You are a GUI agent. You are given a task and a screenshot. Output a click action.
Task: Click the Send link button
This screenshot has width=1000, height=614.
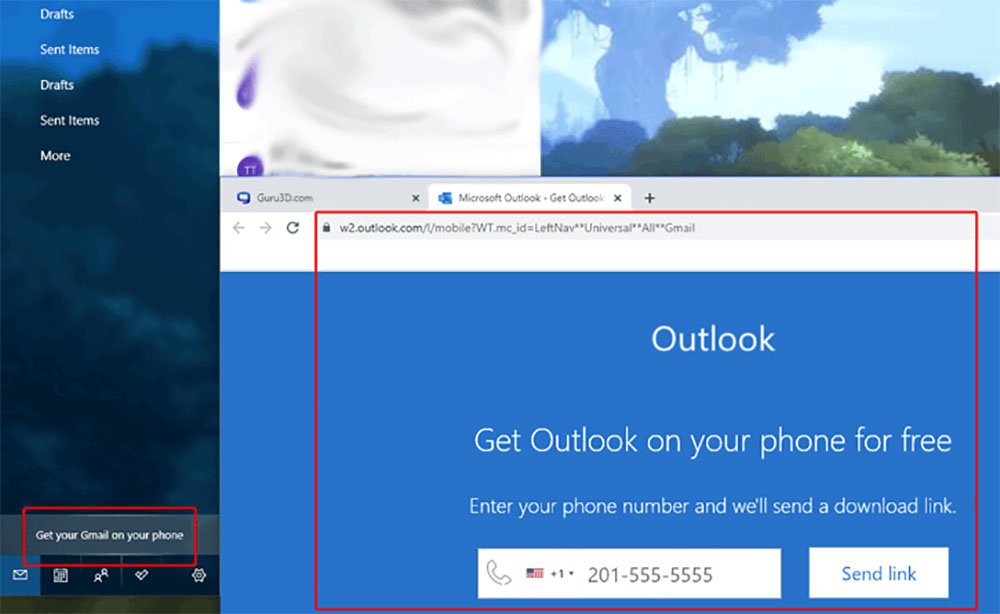tap(878, 573)
